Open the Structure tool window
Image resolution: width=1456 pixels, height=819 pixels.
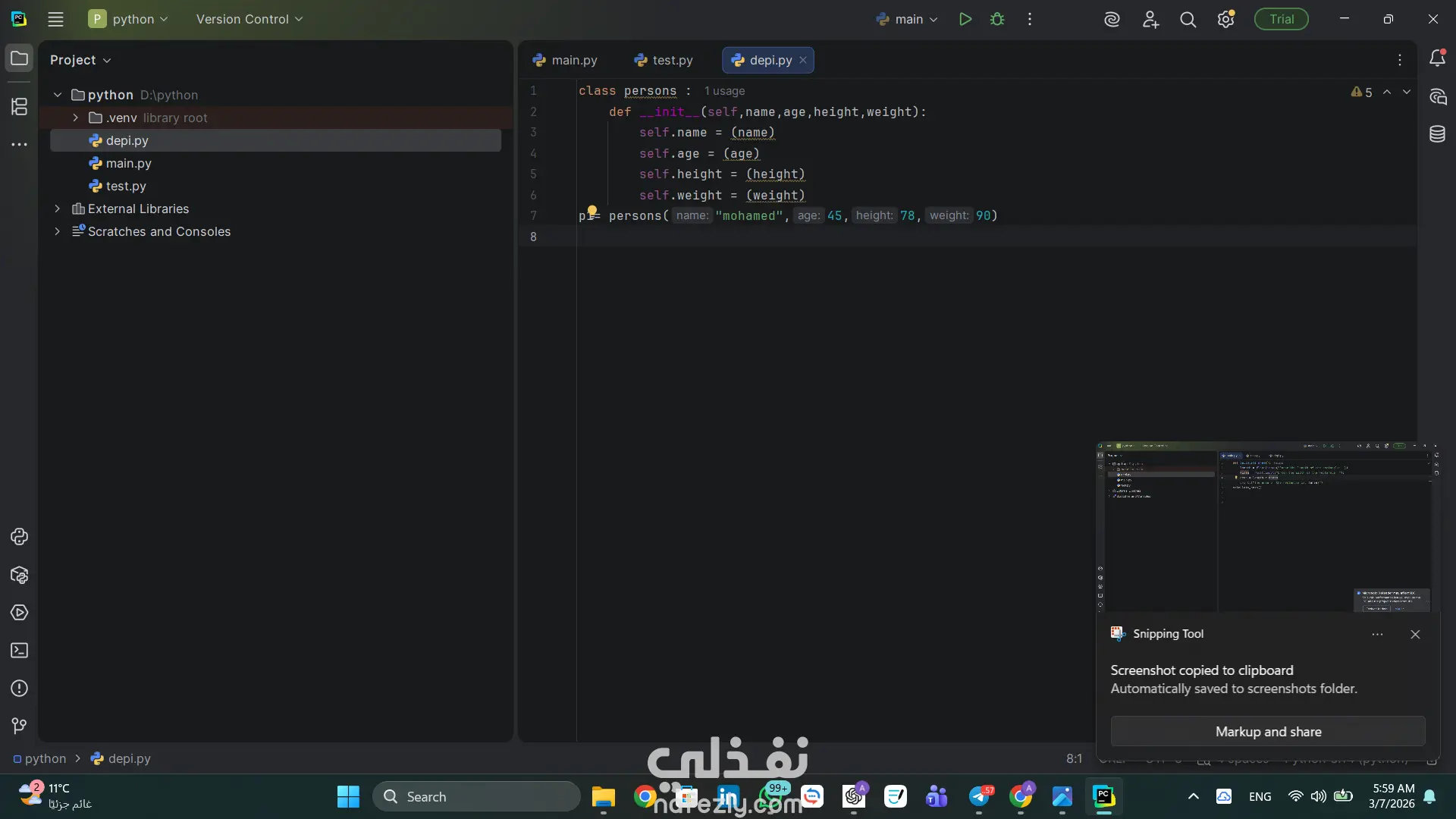[20, 107]
